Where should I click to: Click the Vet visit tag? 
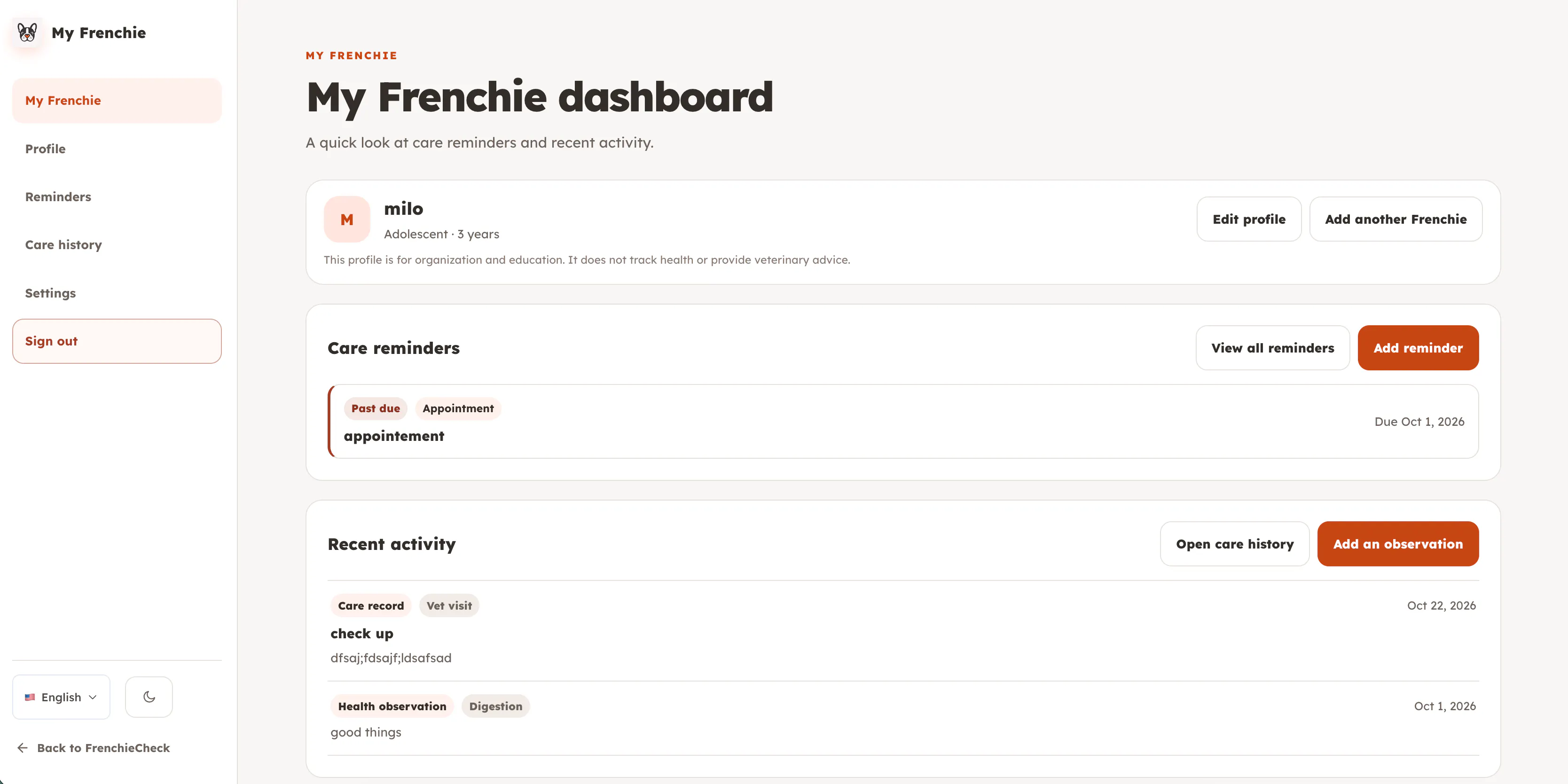449,606
